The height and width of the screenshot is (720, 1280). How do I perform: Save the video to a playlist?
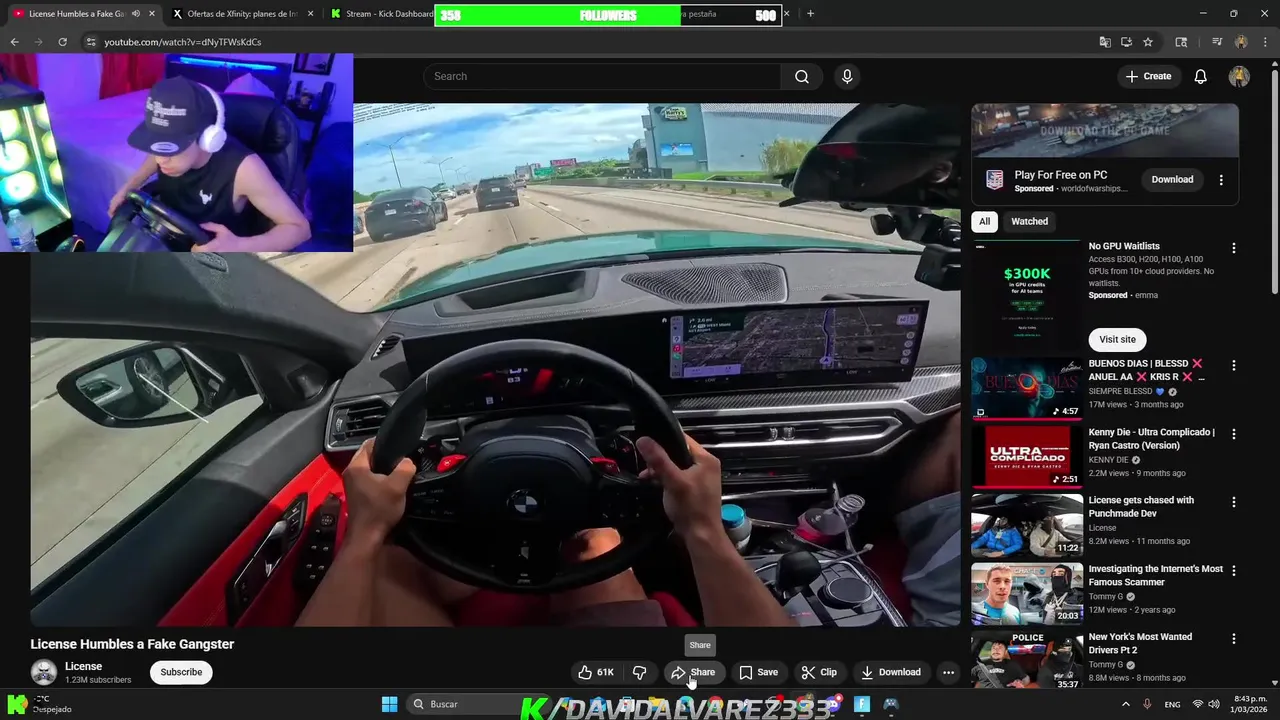pyautogui.click(x=758, y=672)
